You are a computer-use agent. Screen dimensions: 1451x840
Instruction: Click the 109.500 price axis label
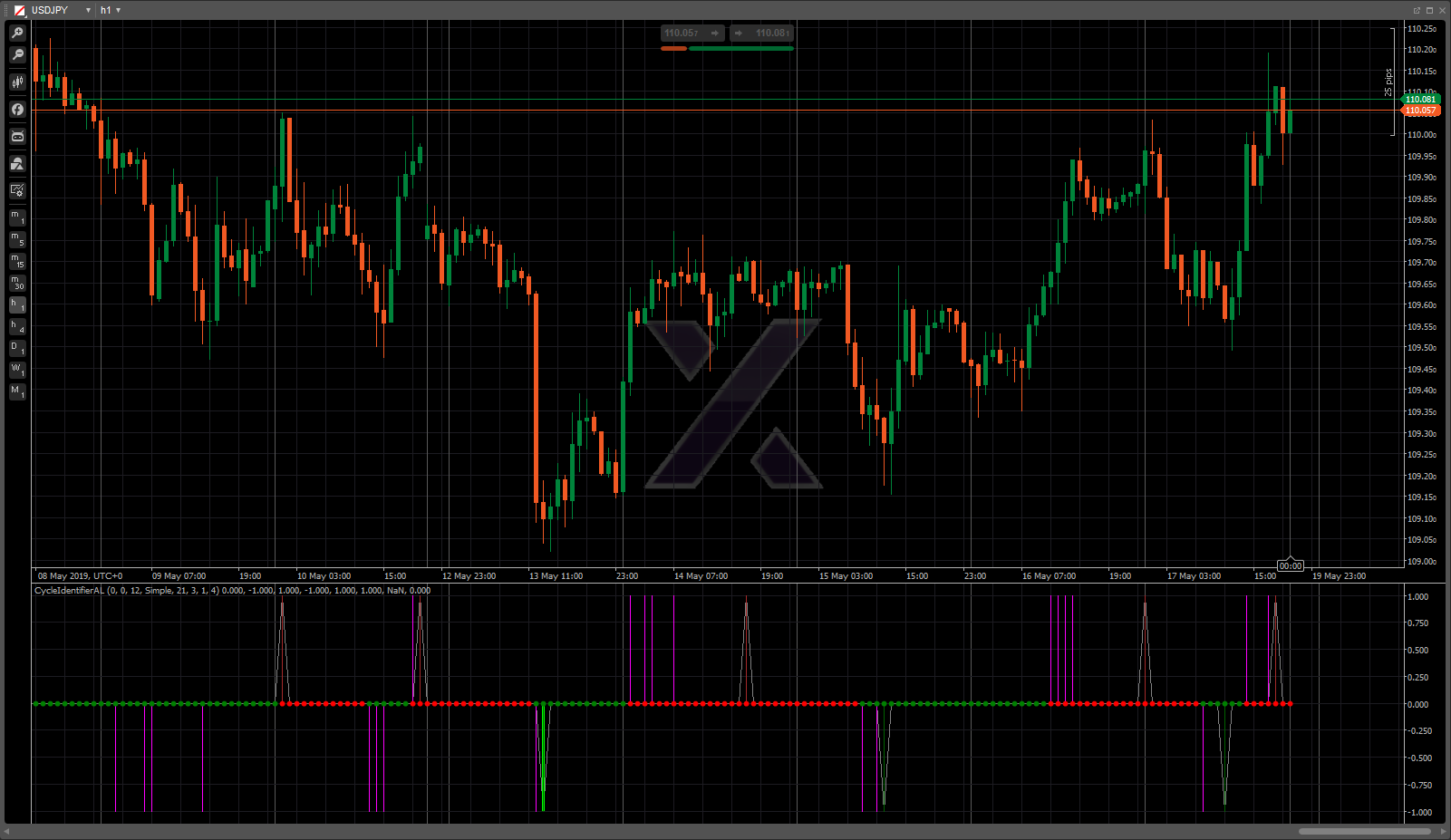tap(1421, 348)
